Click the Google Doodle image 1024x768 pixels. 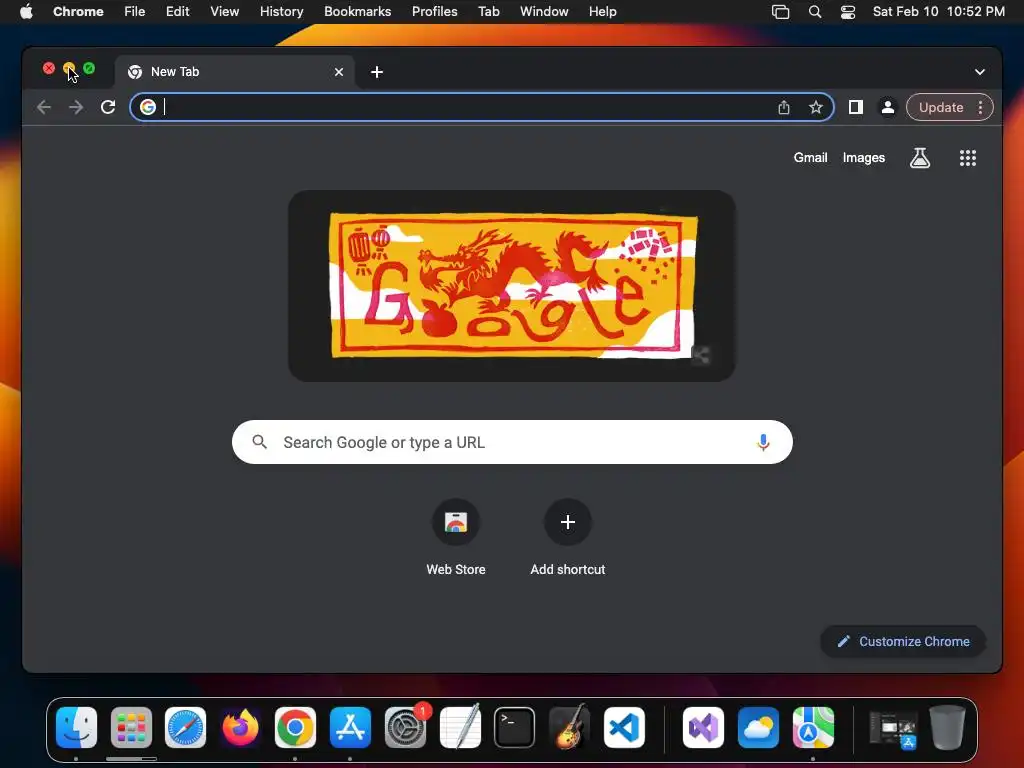click(x=513, y=285)
